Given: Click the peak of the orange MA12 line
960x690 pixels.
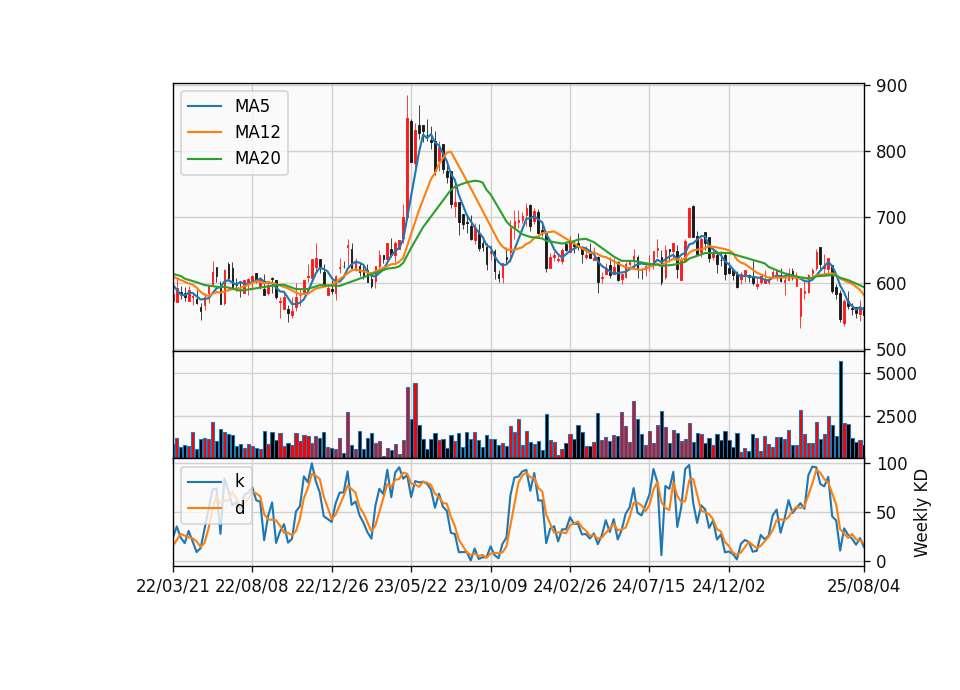Looking at the screenshot, I should point(449,152).
